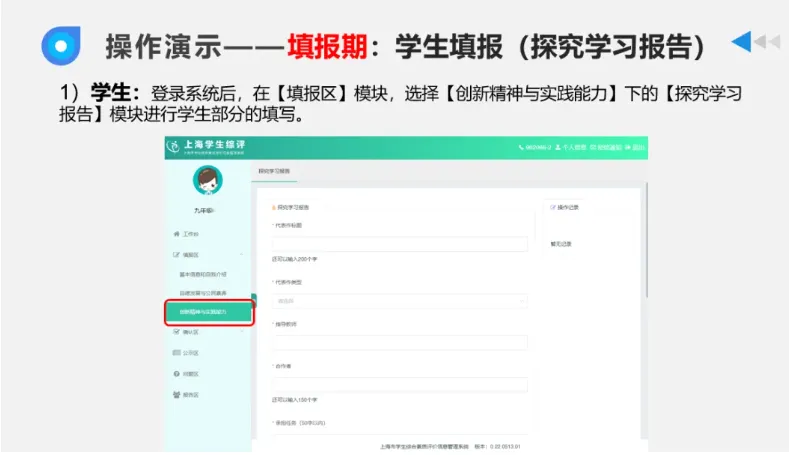Click the sidebar collapse handle

[x=254, y=300]
